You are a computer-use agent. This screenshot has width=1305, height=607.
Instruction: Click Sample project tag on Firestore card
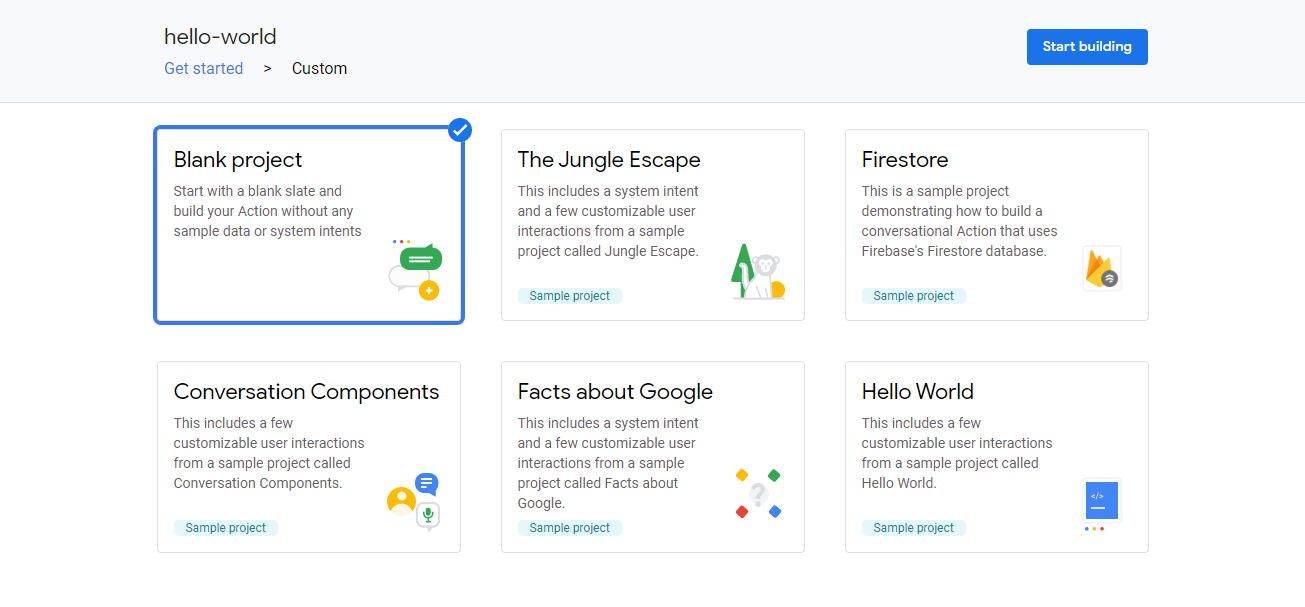pyautogui.click(x=914, y=296)
